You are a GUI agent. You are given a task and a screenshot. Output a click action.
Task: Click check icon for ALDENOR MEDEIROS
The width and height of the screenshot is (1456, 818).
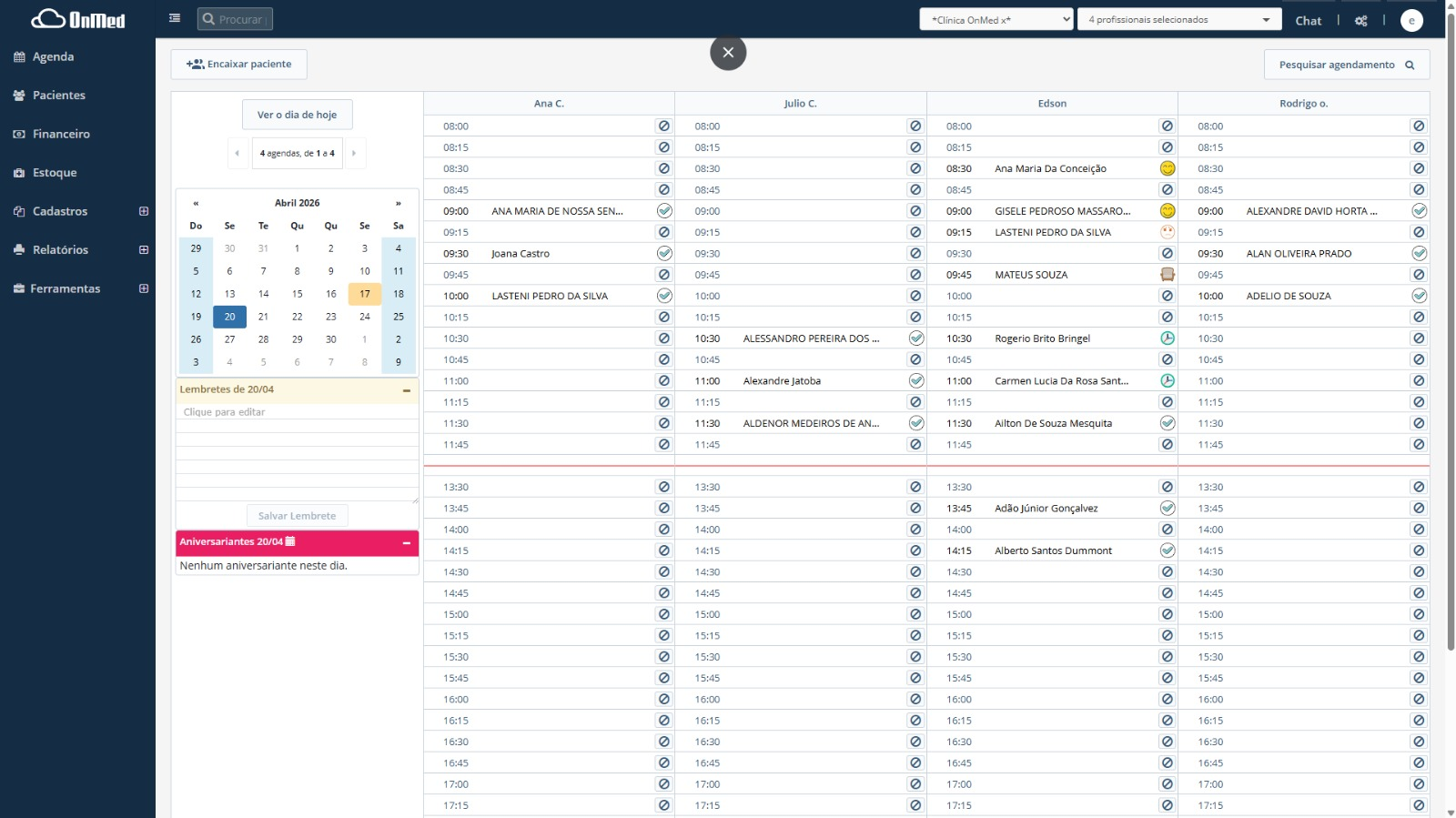pyautogui.click(x=916, y=423)
